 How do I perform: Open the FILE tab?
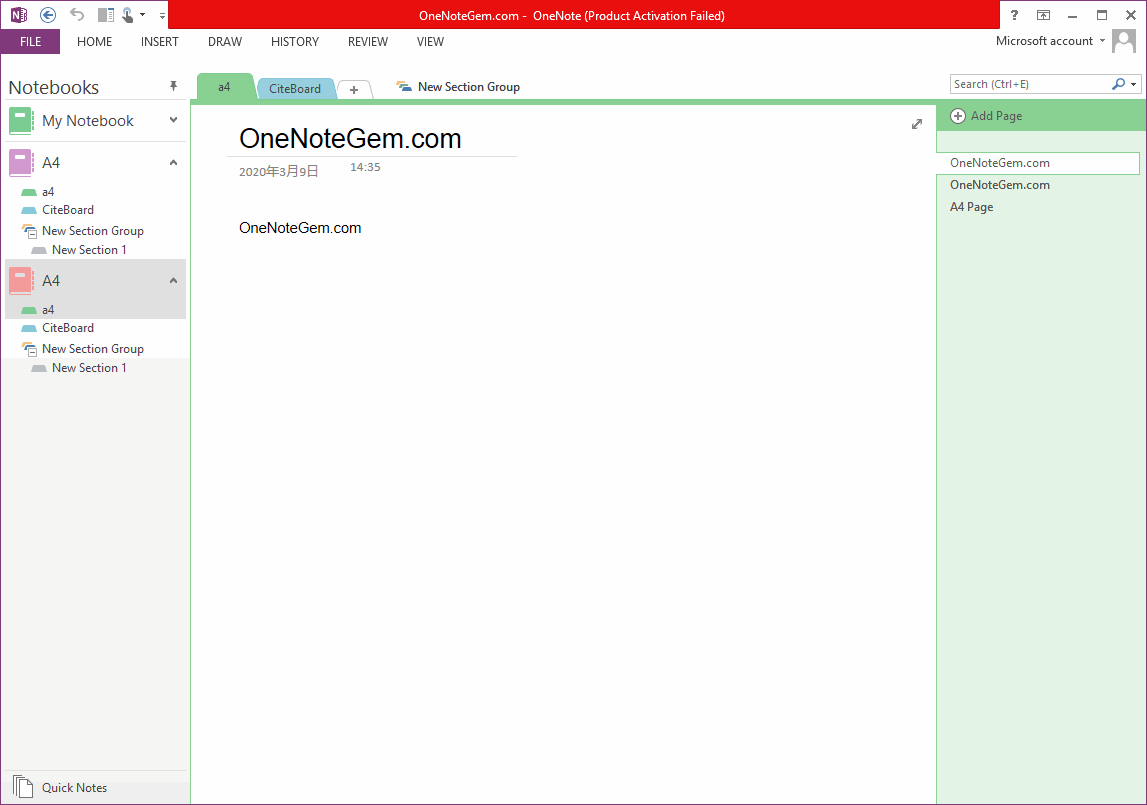coord(31,42)
